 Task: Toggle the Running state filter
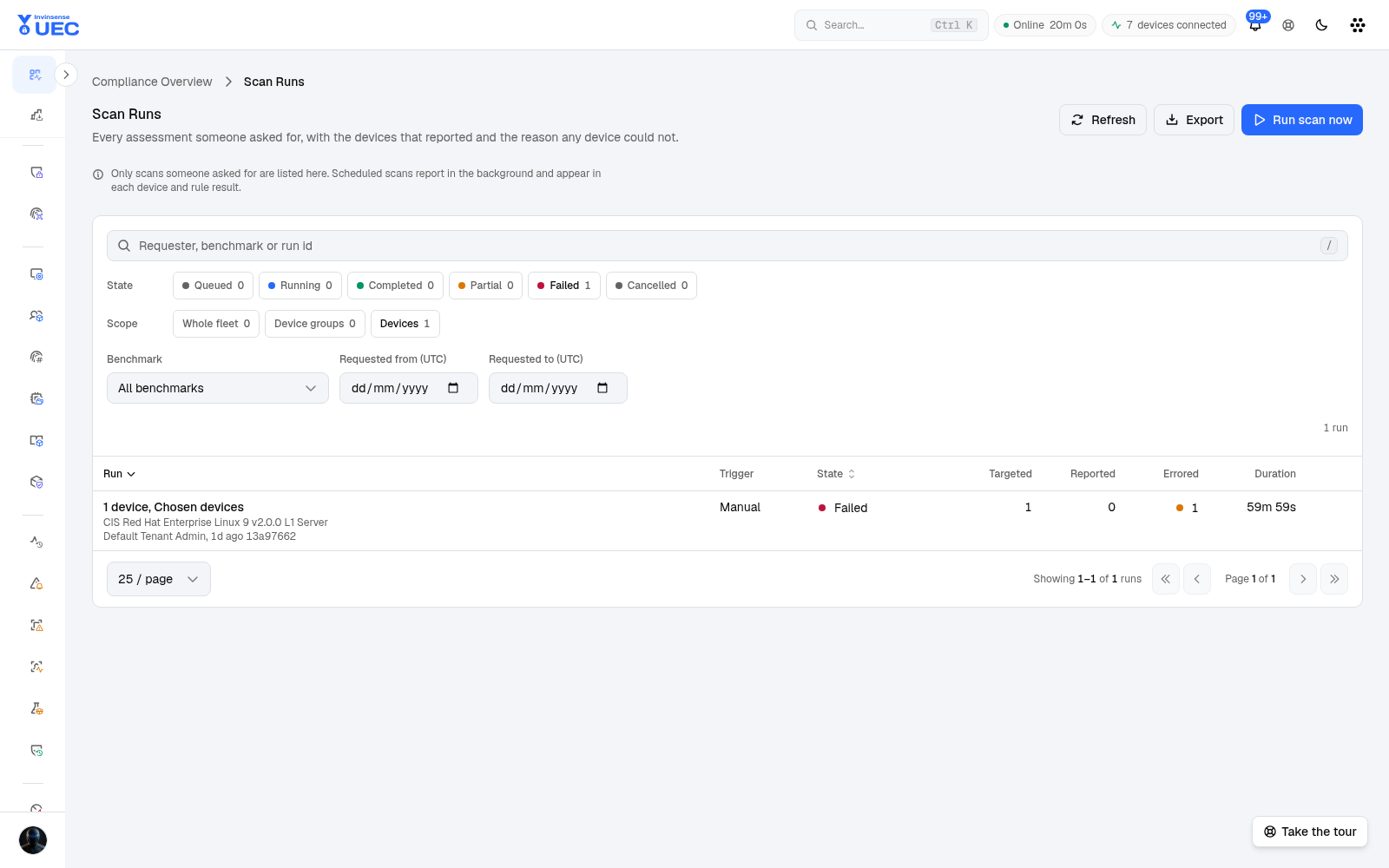click(300, 286)
